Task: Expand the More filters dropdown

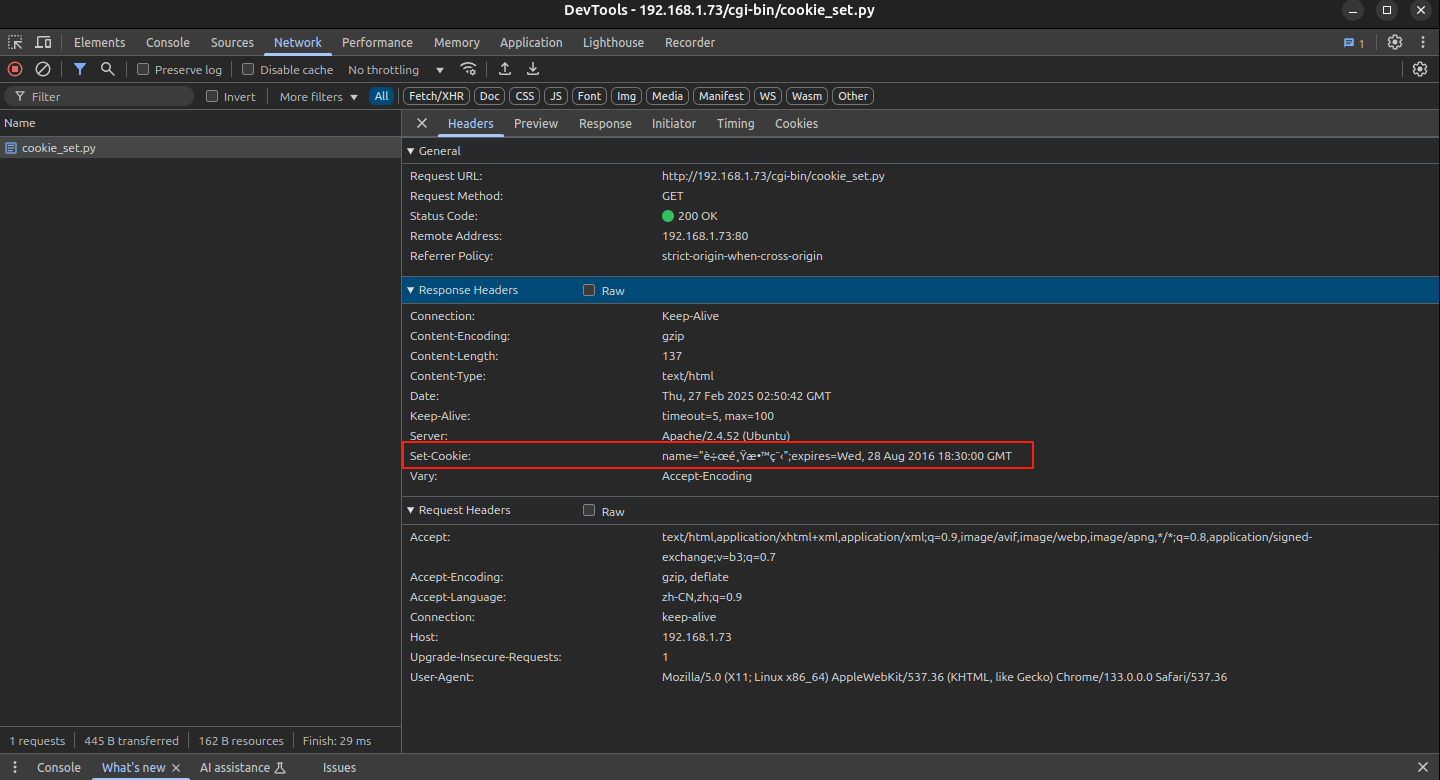Action: (318, 97)
